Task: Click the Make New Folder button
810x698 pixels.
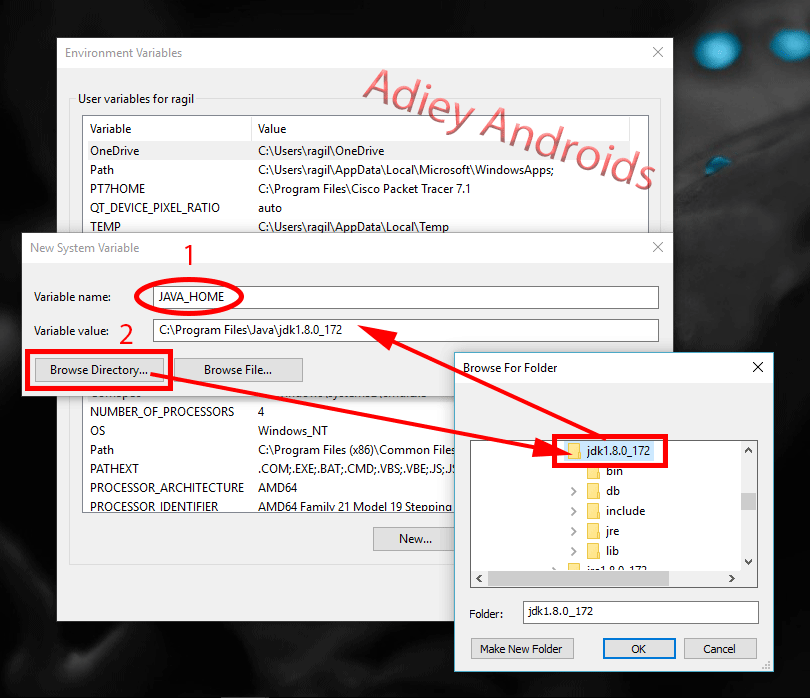Action: coord(521,648)
